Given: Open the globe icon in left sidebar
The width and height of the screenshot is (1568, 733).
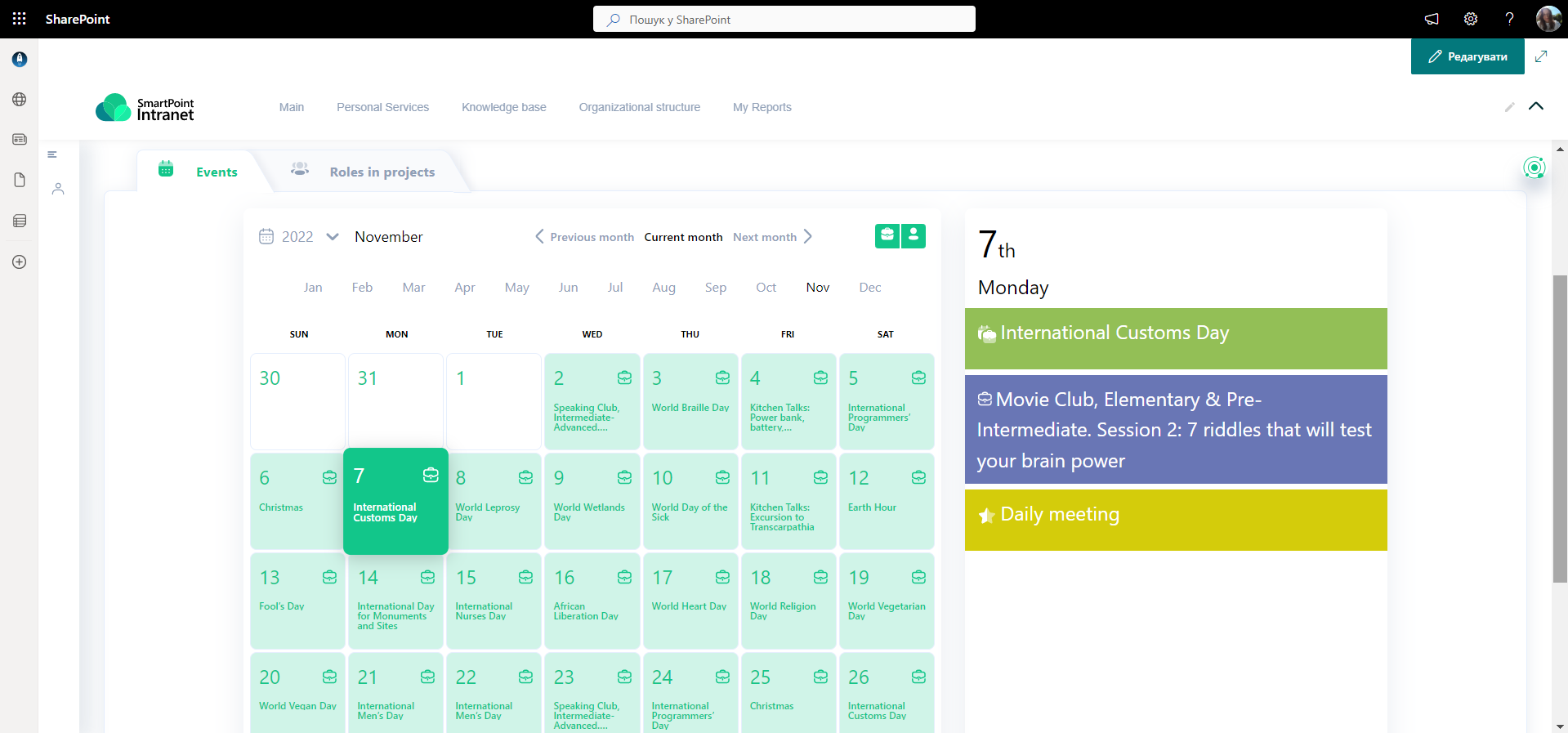Looking at the screenshot, I should pos(20,100).
